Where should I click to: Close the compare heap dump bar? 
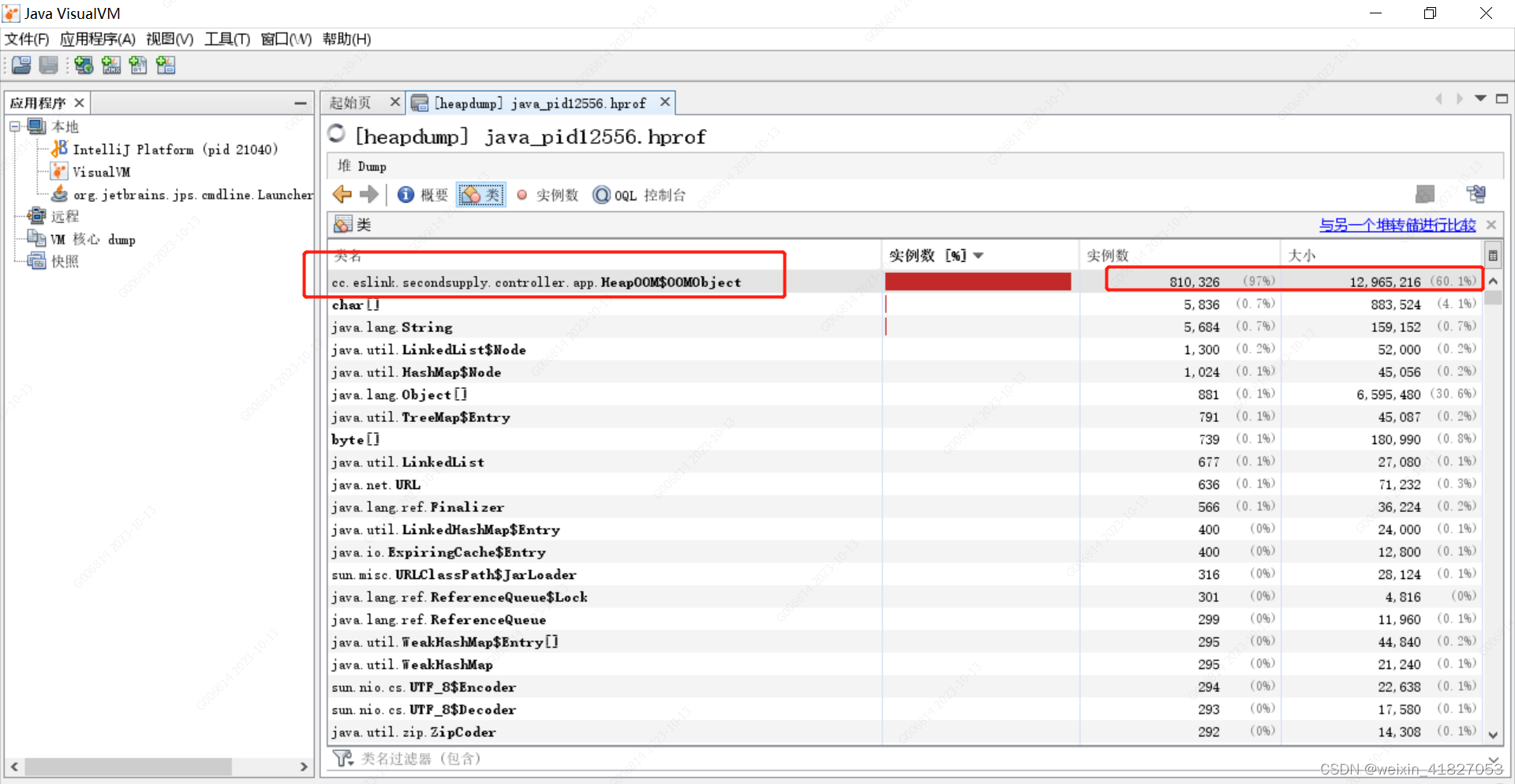click(x=1491, y=225)
